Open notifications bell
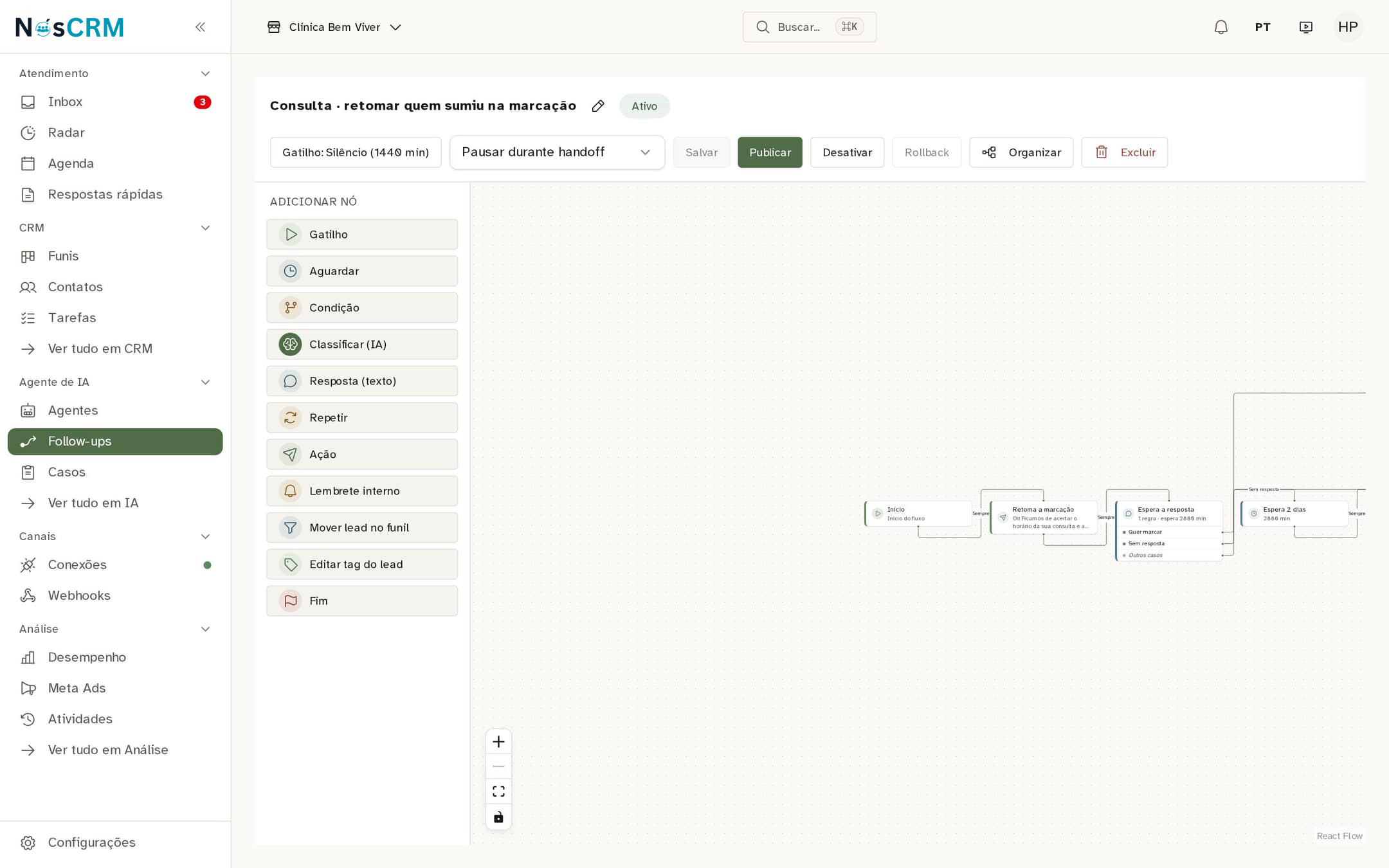 [x=1221, y=27]
